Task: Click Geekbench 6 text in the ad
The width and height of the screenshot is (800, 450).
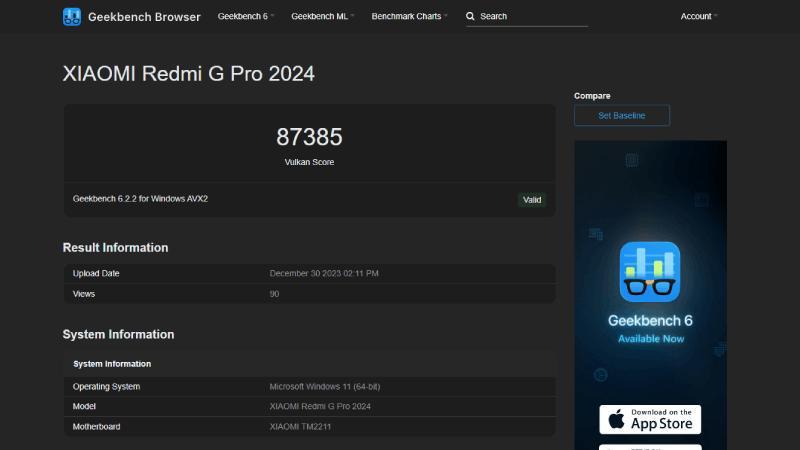Action: pyautogui.click(x=650, y=320)
